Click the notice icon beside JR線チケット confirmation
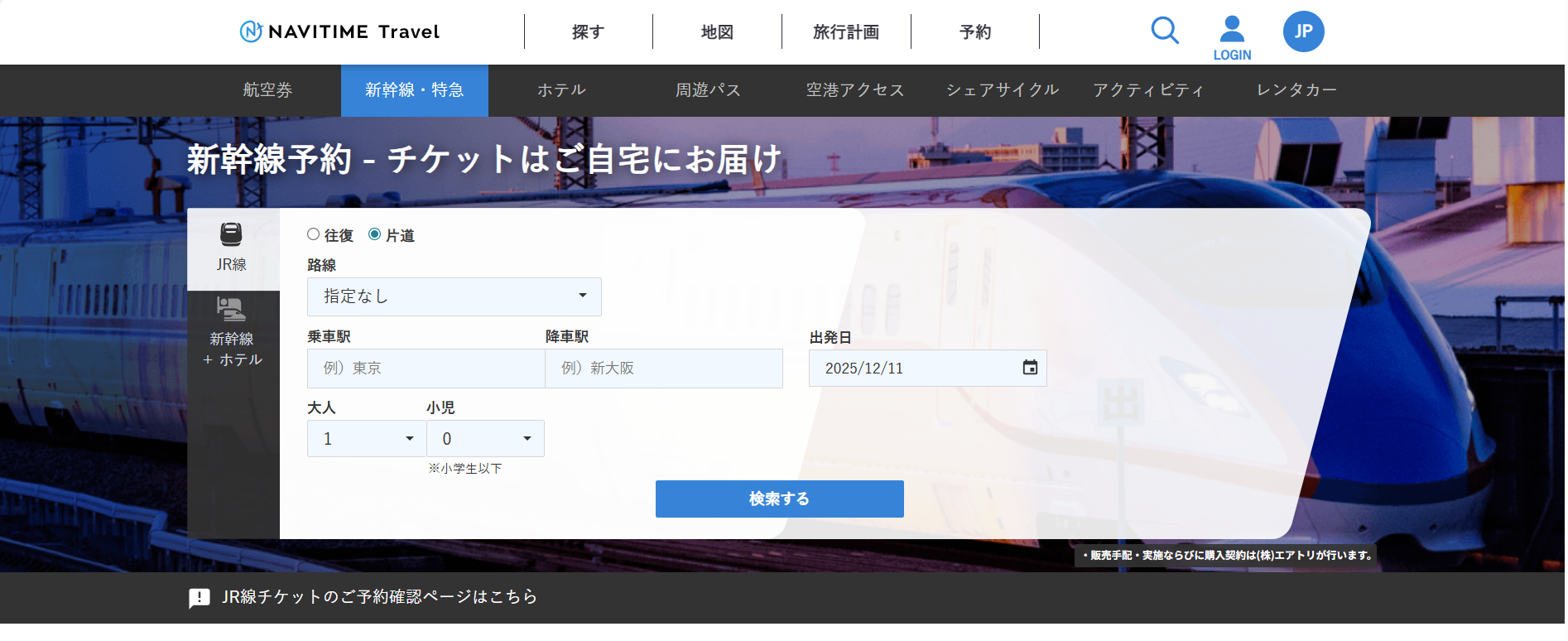The image size is (1568, 641). click(200, 598)
